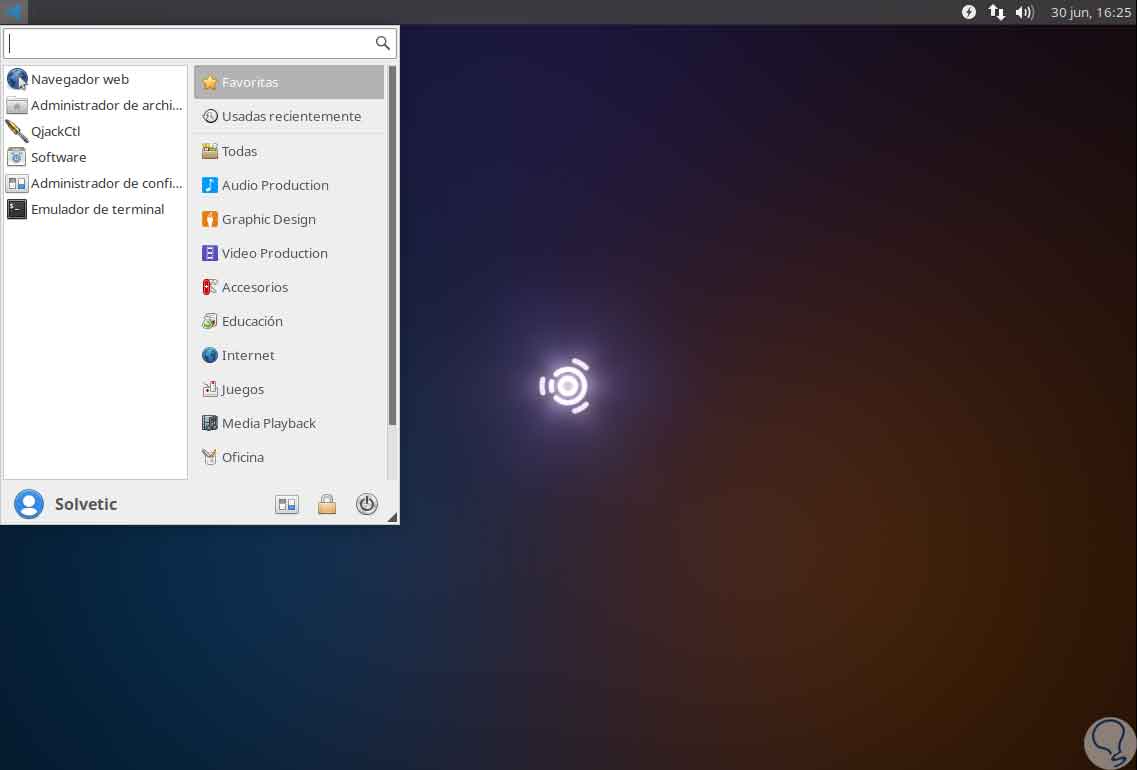Select the Accesorios category
The image size is (1137, 770).
289,287
